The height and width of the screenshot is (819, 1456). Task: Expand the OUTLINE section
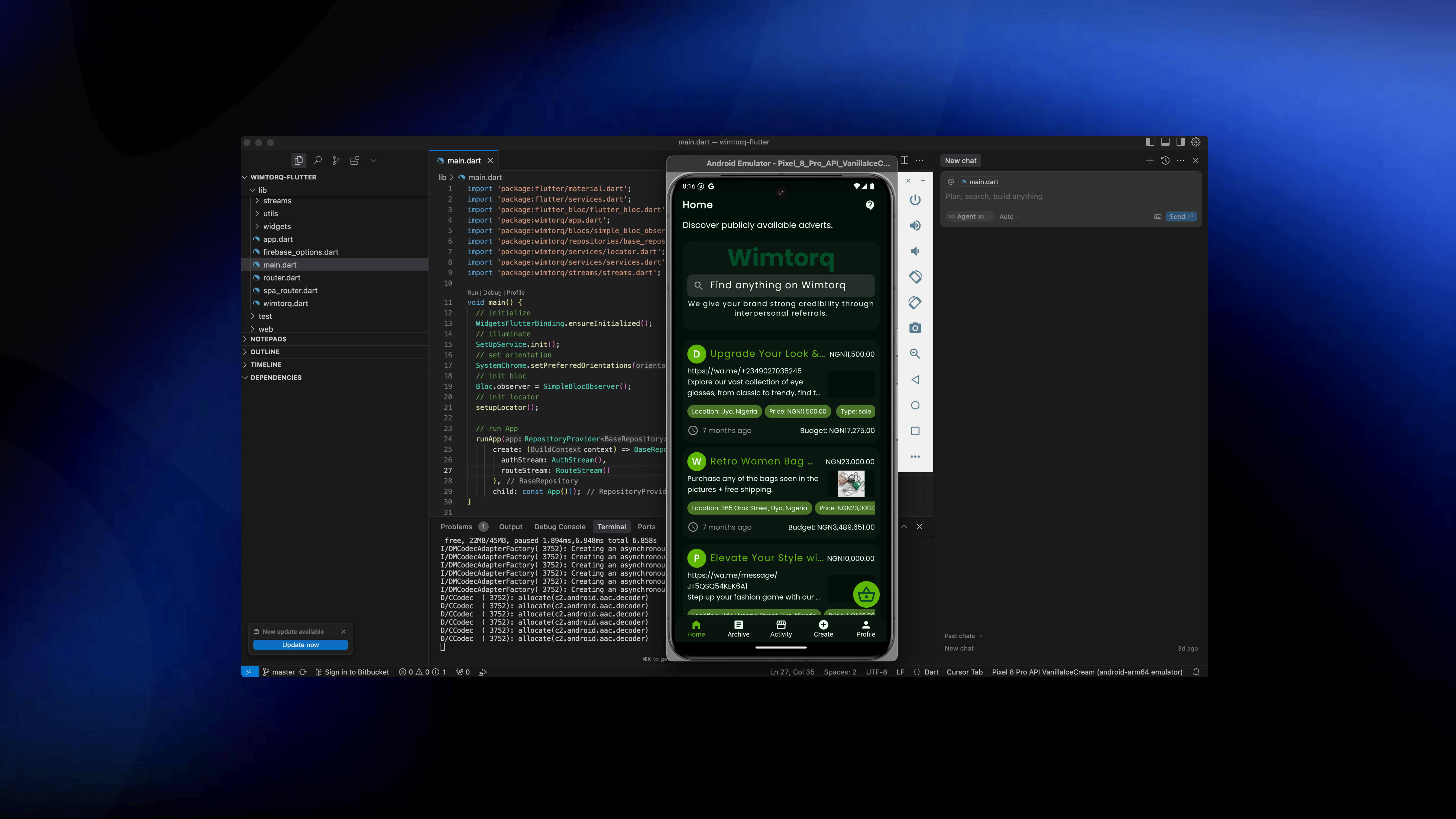(265, 352)
